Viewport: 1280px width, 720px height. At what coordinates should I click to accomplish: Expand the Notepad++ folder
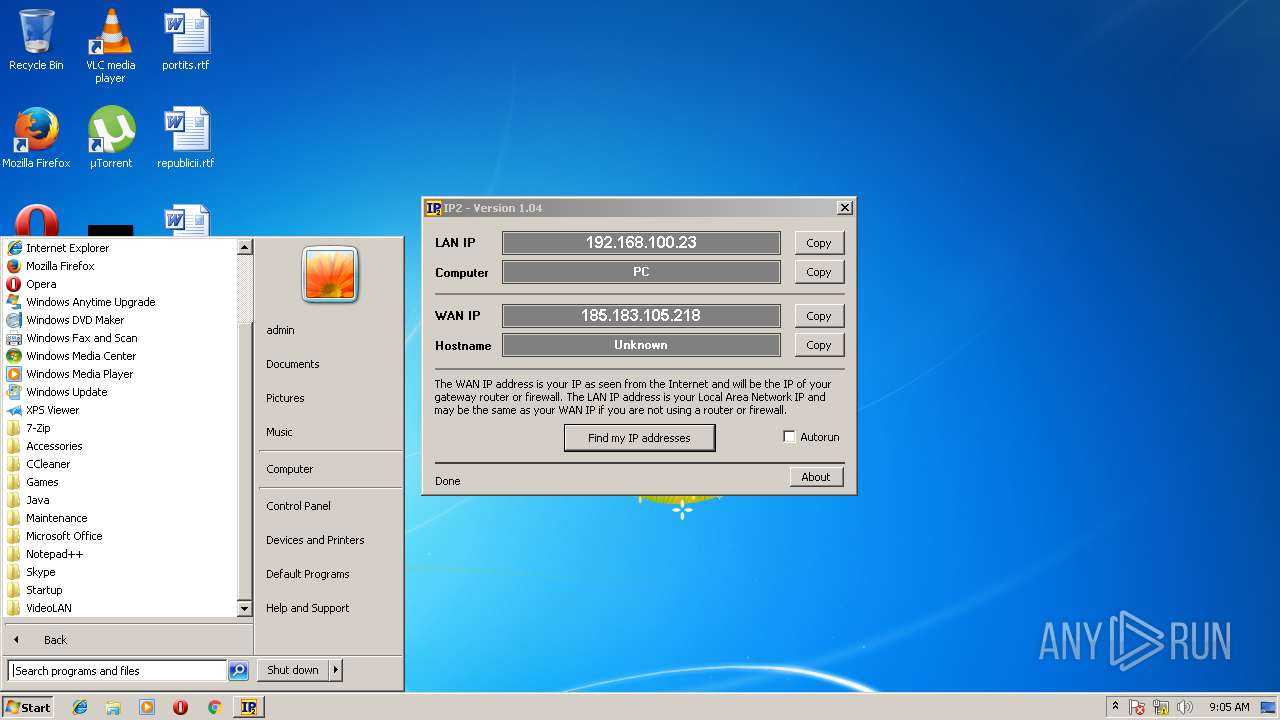[x=54, y=554]
